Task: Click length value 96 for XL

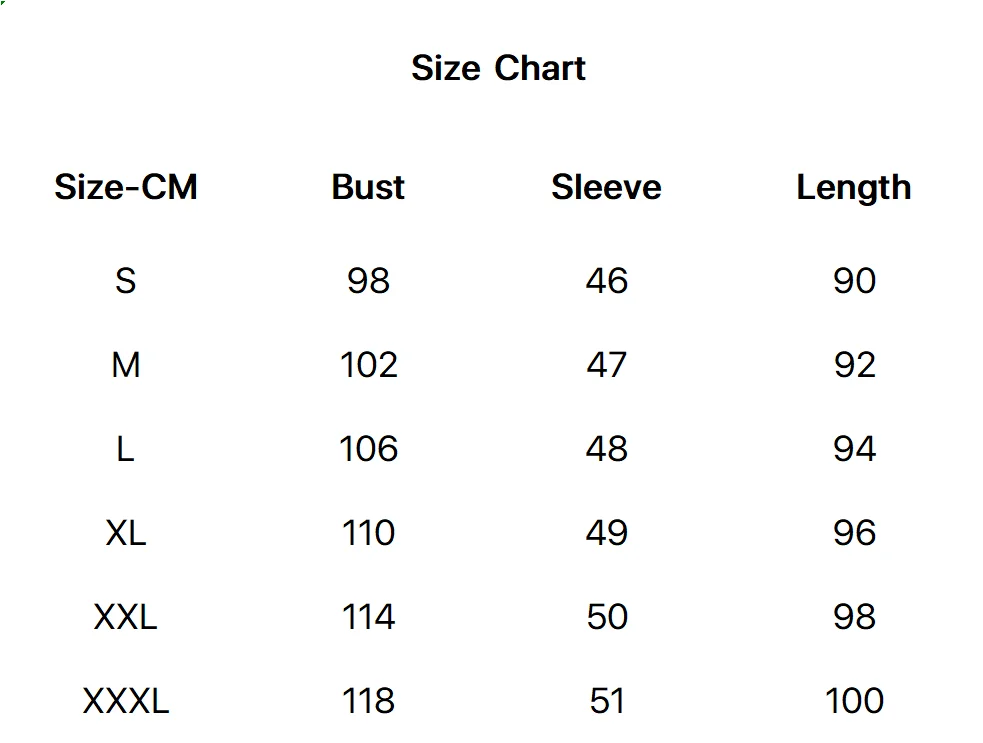Action: [854, 533]
